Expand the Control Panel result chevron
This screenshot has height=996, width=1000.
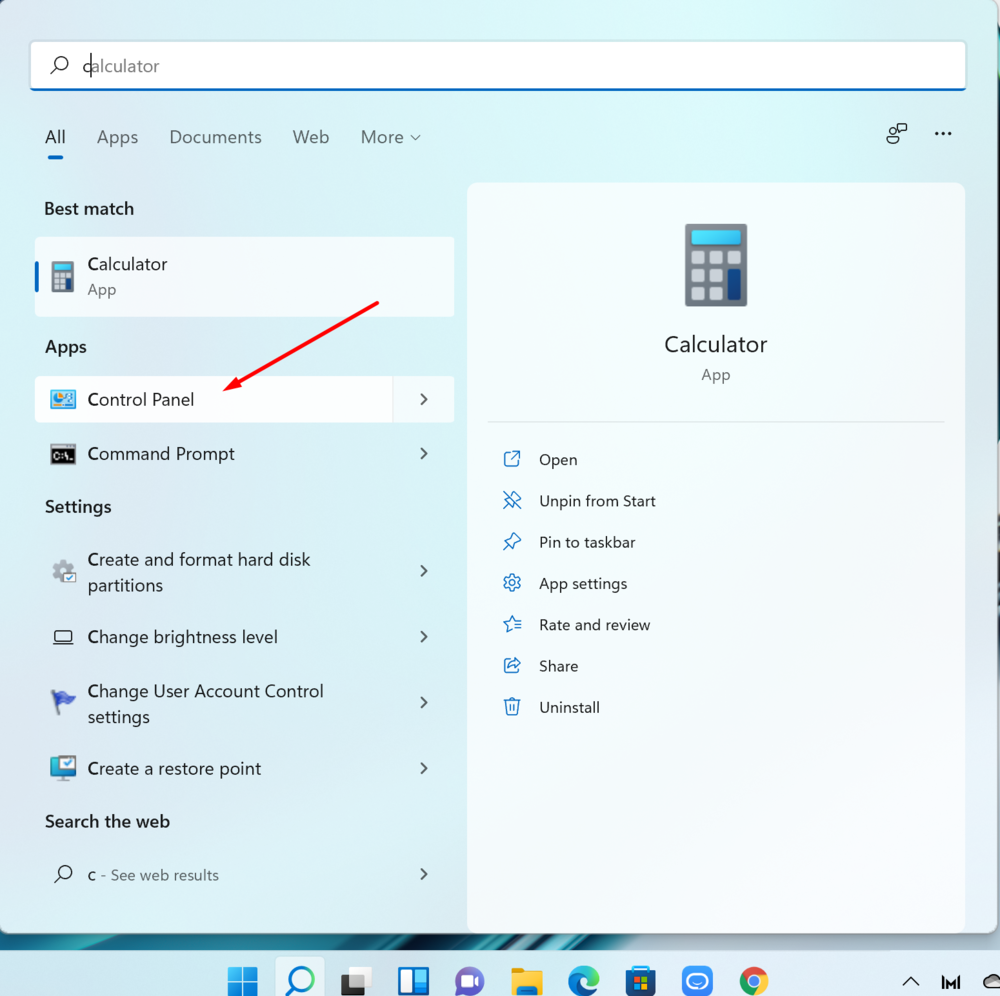424,399
